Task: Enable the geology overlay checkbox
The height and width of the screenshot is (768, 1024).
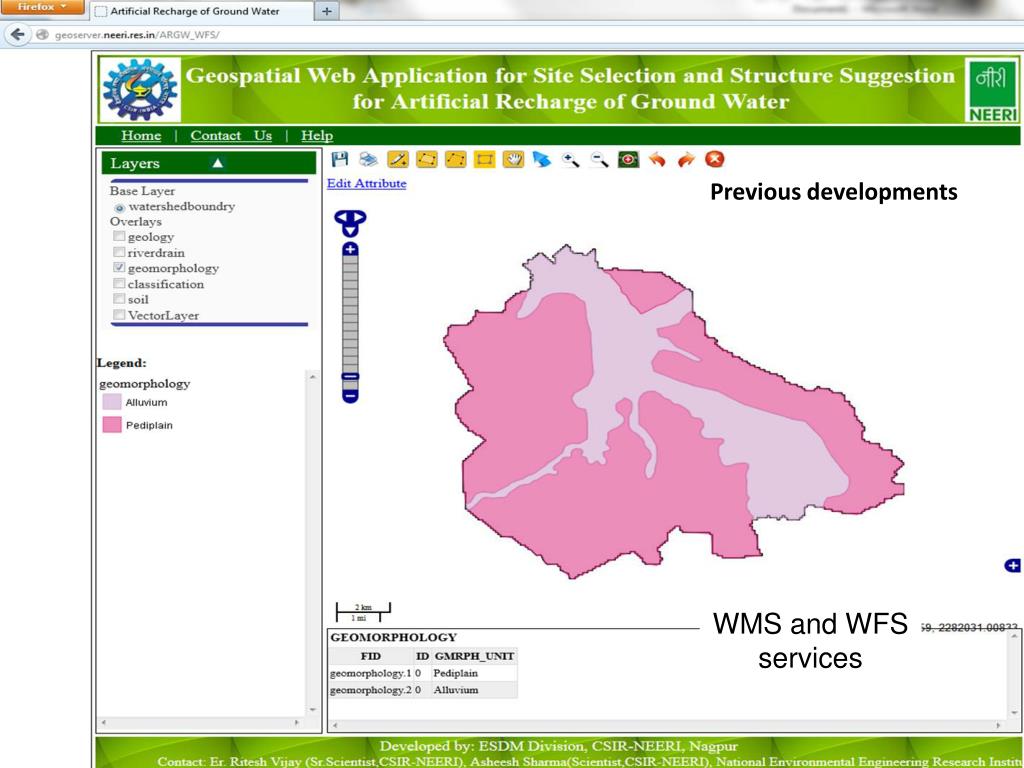Action: 119,237
